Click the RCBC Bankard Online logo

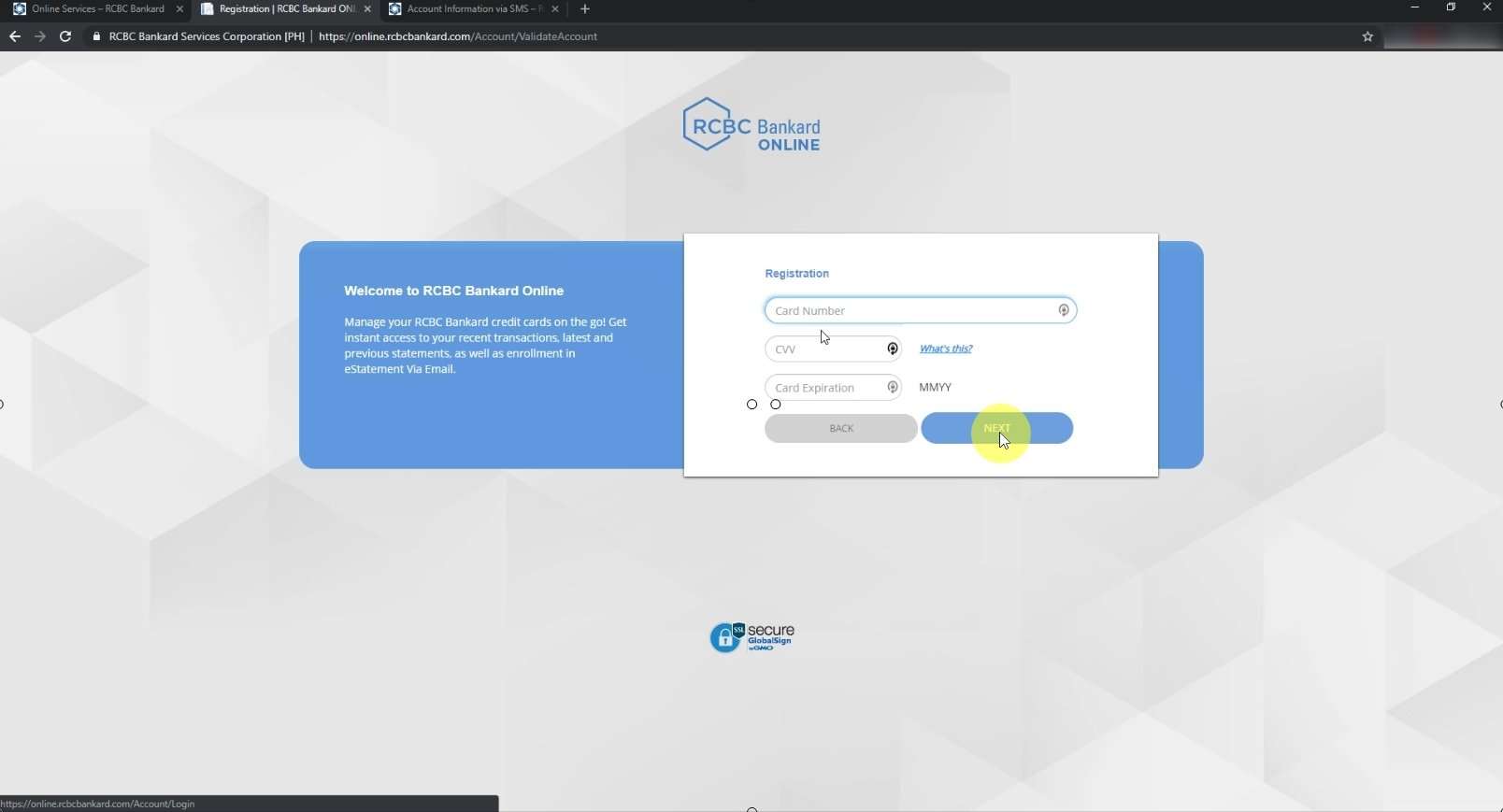[751, 125]
